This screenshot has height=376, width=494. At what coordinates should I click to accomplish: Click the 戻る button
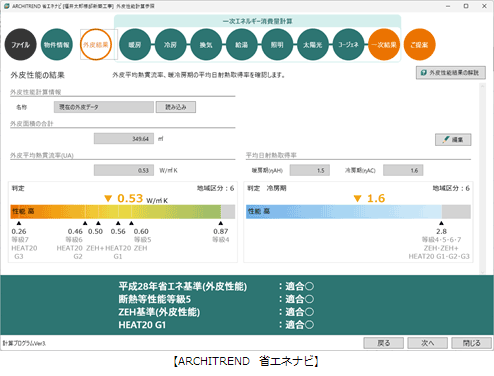[383, 343]
